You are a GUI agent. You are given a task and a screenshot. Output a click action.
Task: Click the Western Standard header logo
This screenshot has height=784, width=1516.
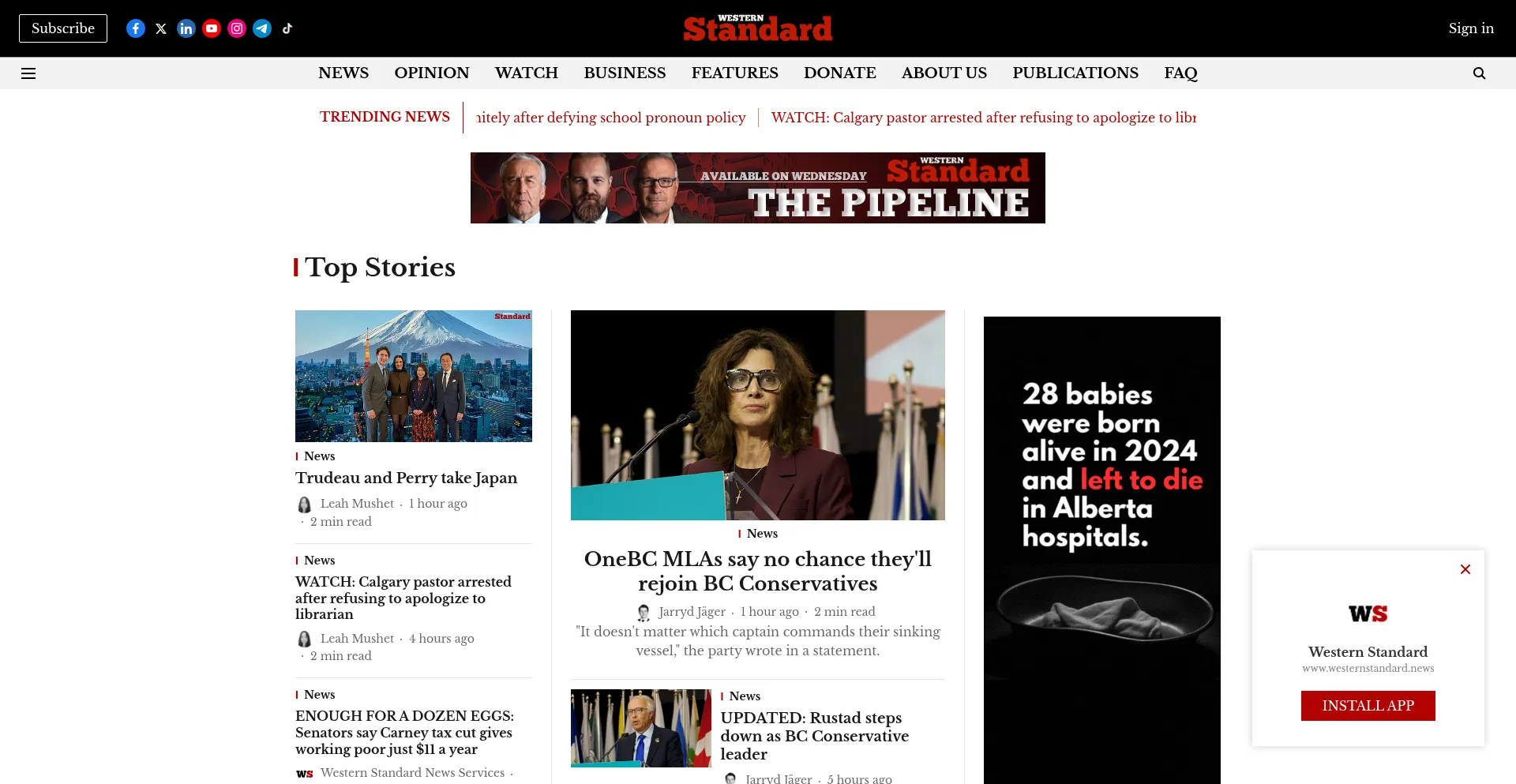coord(758,28)
